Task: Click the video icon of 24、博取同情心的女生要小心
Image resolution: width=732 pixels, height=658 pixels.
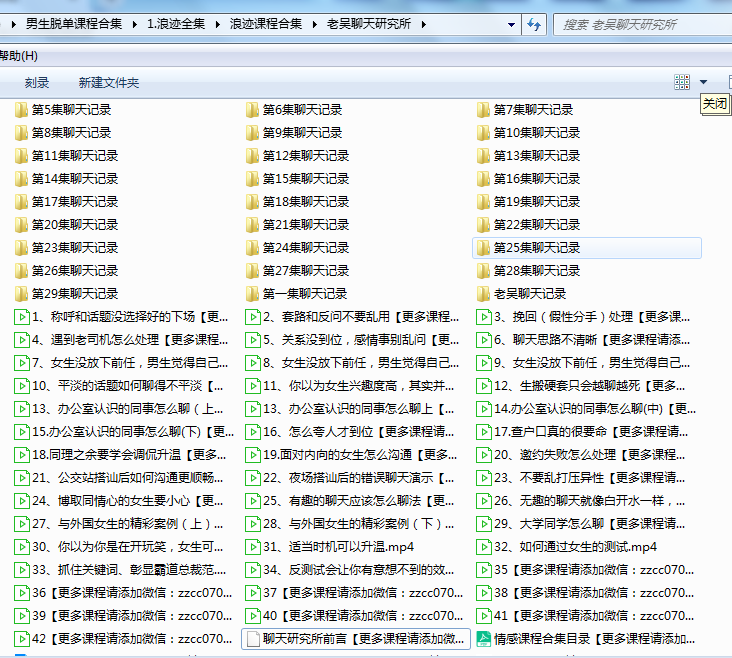Action: click(21, 501)
